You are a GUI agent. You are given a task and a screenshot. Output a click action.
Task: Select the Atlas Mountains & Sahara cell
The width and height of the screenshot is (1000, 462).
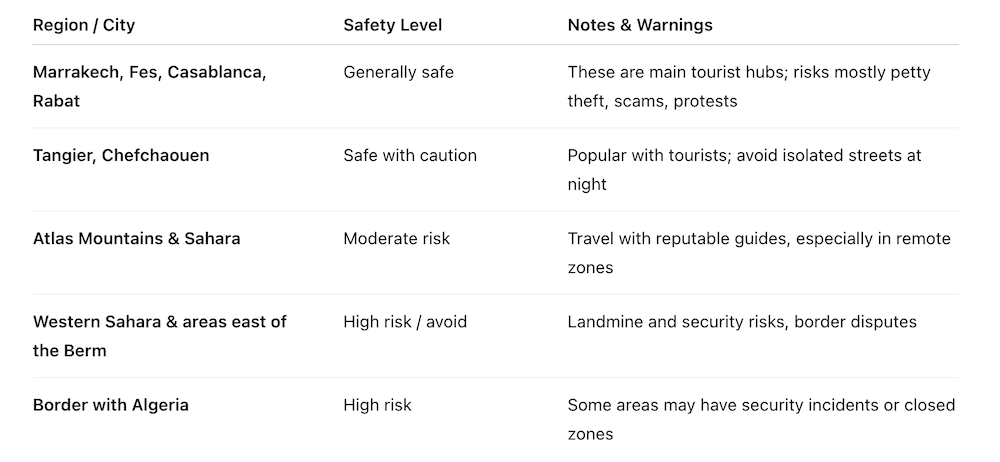pyautogui.click(x=136, y=238)
